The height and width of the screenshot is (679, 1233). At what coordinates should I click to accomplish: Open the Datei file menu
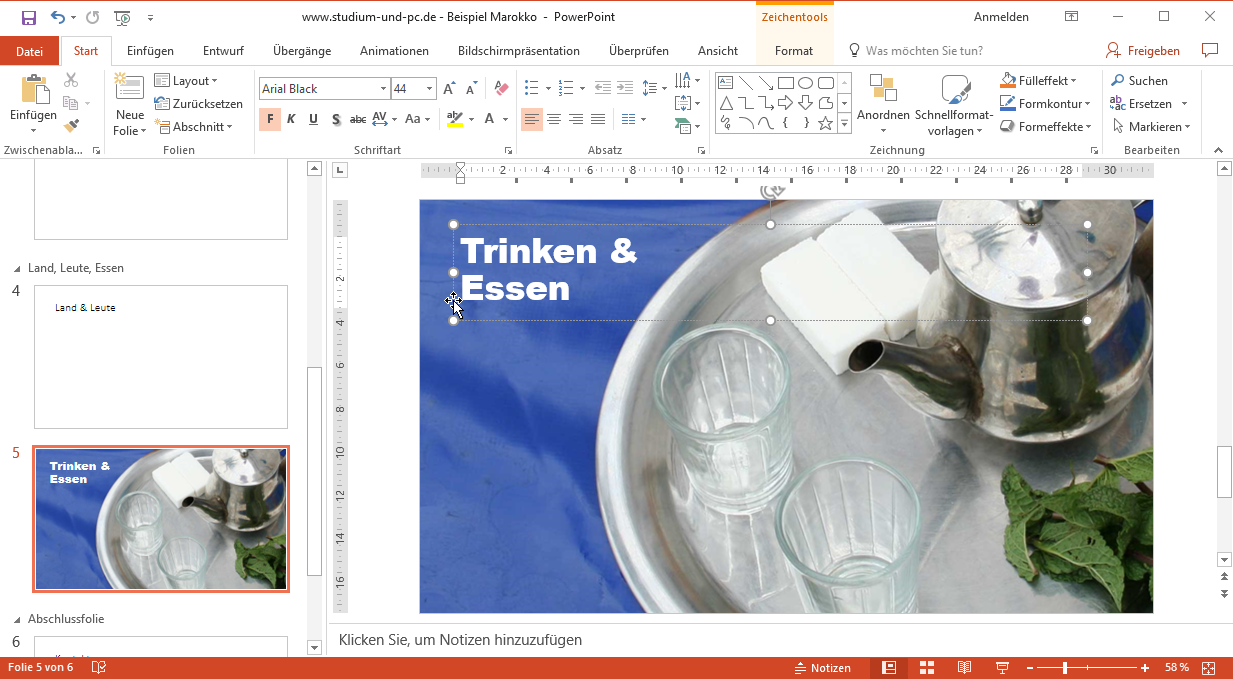(29, 51)
